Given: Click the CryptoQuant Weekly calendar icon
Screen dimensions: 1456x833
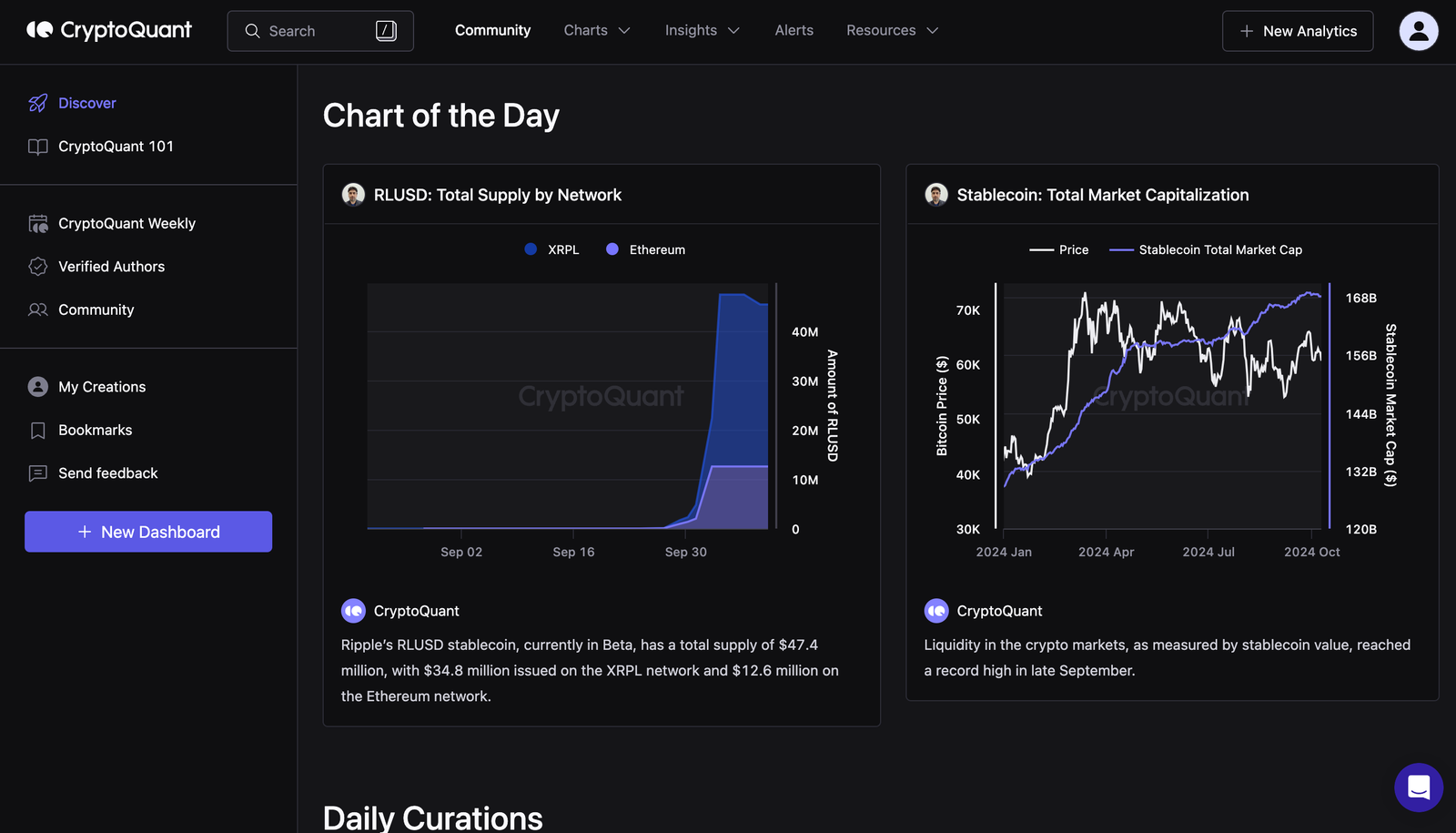Looking at the screenshot, I should tap(37, 224).
